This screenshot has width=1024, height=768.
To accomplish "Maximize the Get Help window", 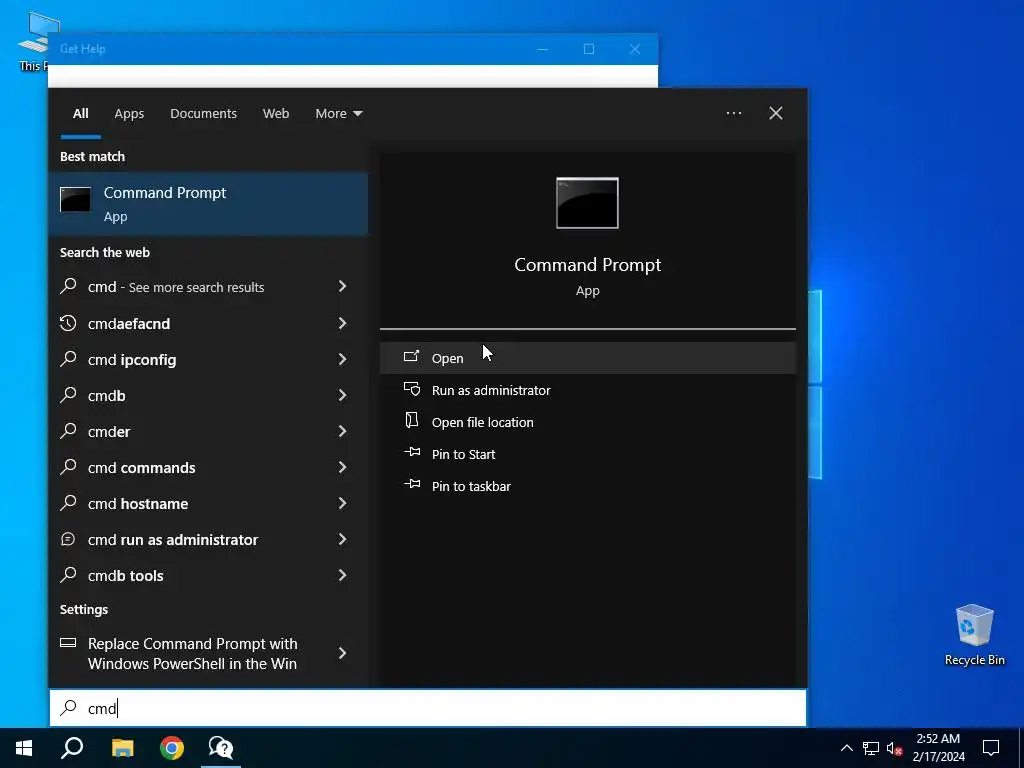I will point(588,49).
